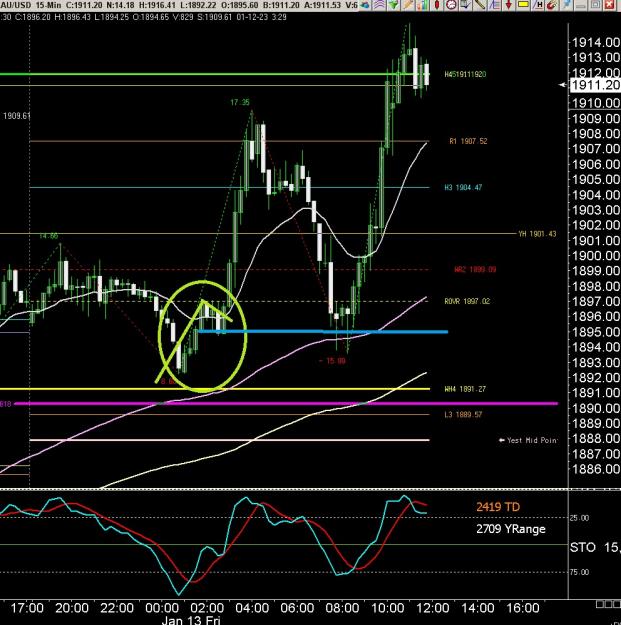The height and width of the screenshot is (625, 621).
Task: Select the horizontal line H tool
Action: 538,4
